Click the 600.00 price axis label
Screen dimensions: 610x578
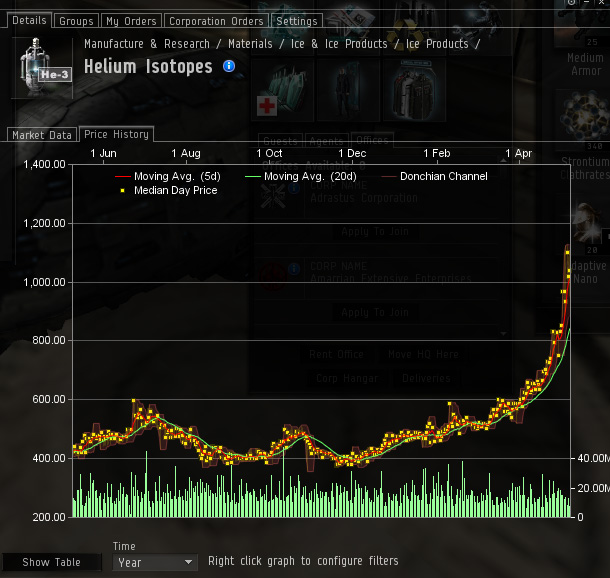(49, 399)
